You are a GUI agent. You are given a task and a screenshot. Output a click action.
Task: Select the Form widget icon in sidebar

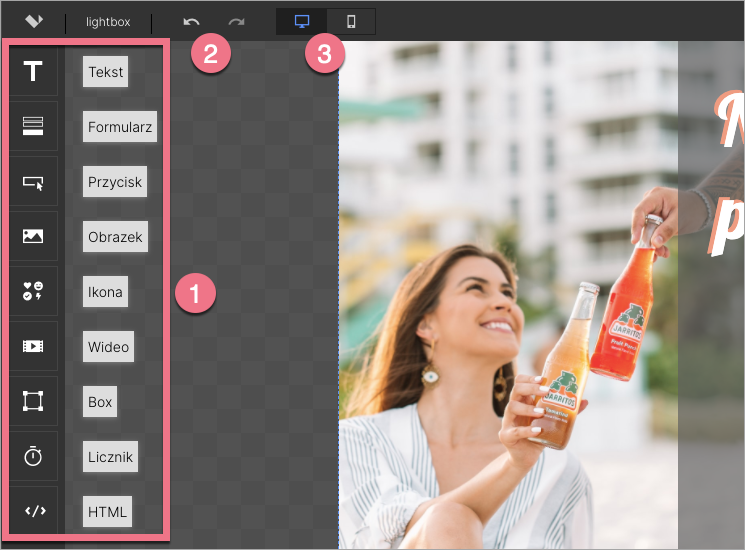[x=33, y=126]
